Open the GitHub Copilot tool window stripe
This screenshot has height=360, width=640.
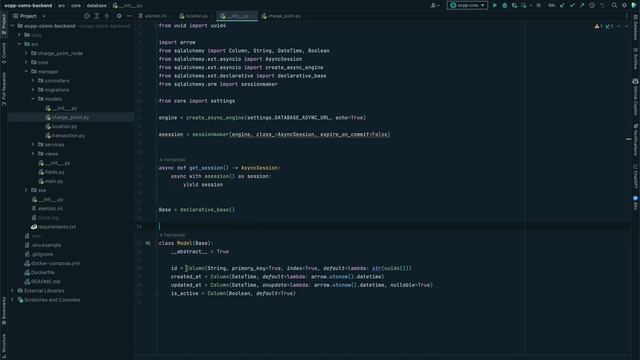pyautogui.click(x=636, y=97)
